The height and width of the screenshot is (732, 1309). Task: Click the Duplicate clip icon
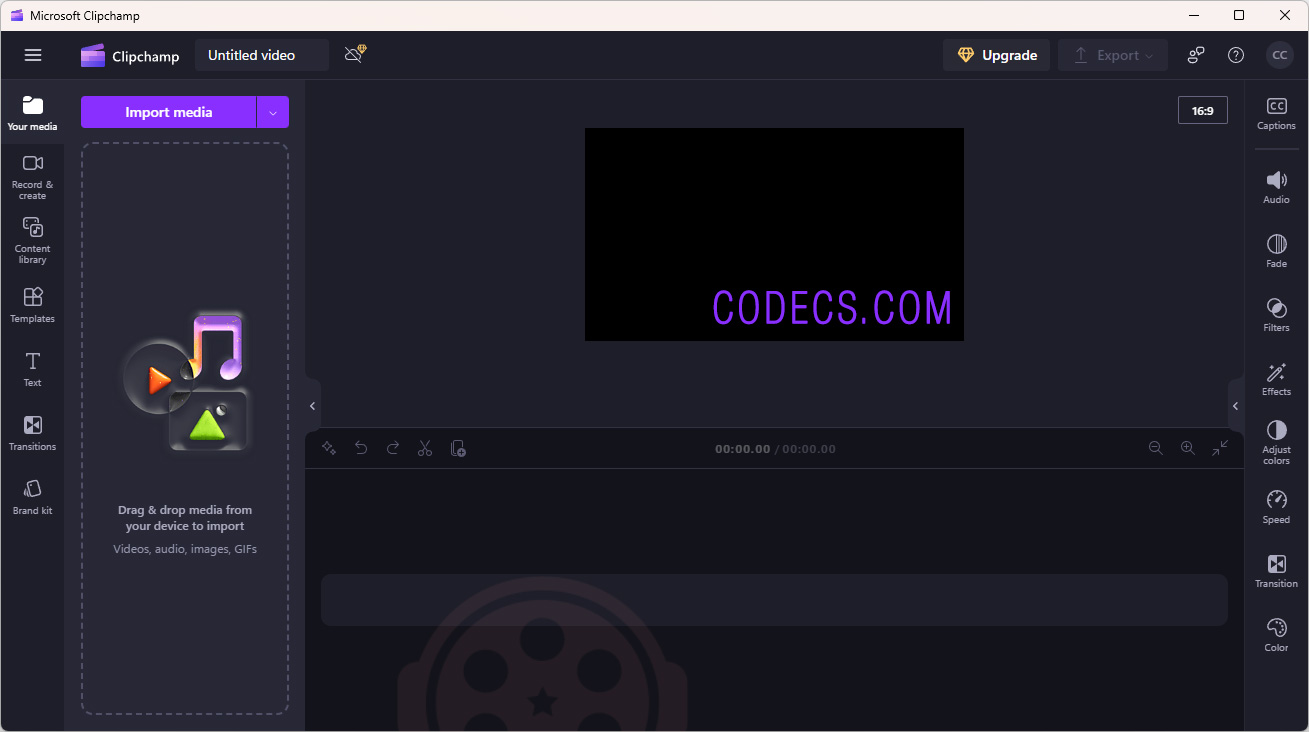pos(458,449)
